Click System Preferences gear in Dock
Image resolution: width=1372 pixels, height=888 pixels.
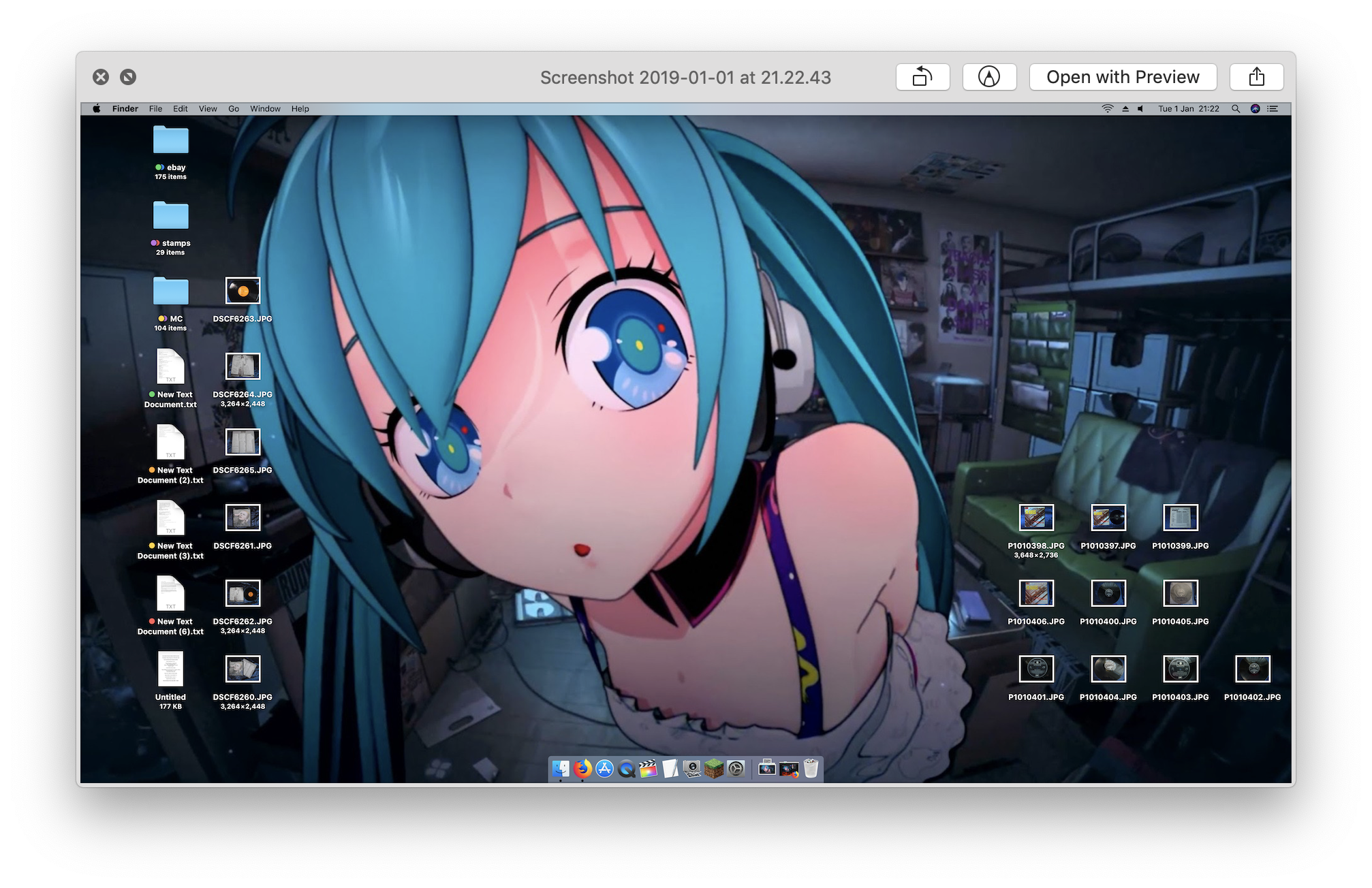click(736, 769)
